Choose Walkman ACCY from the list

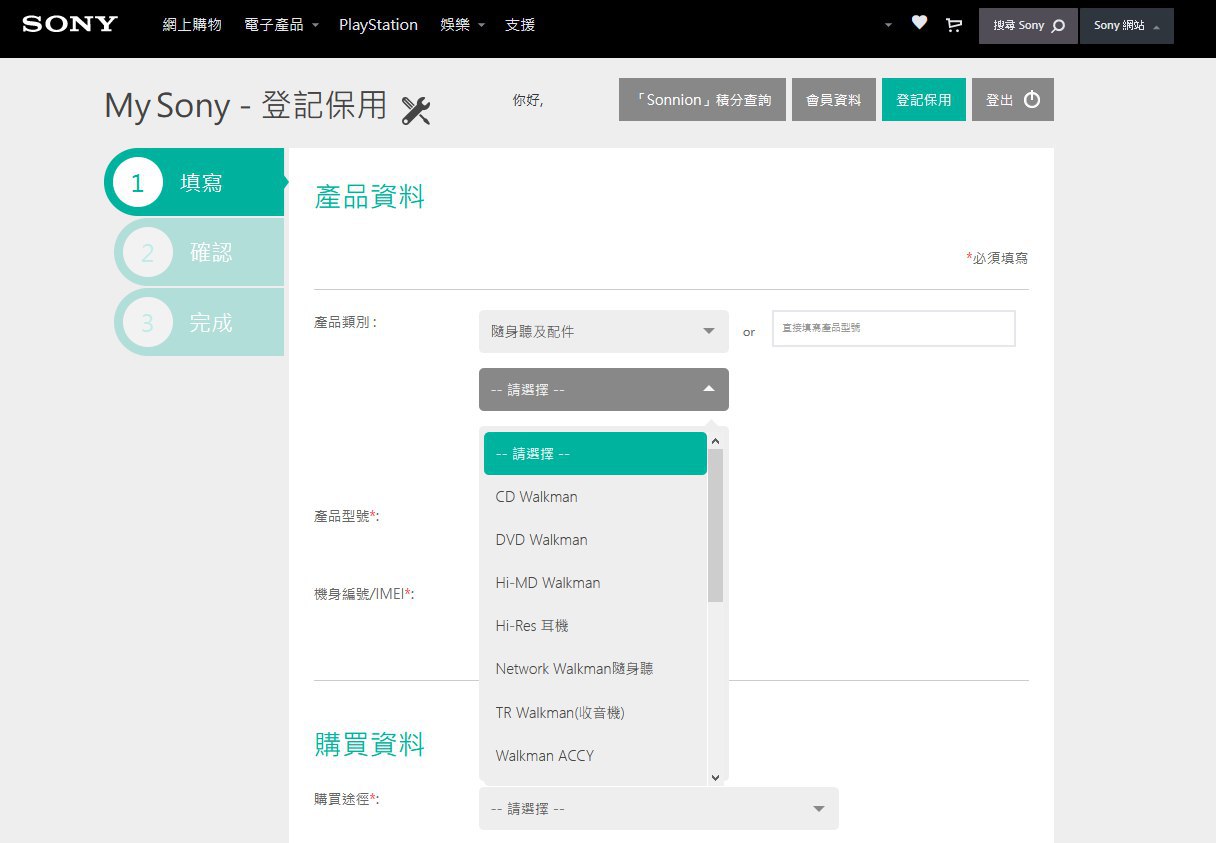coord(595,756)
